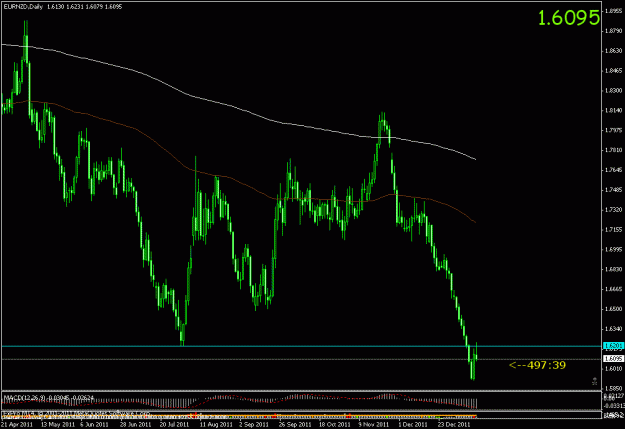Click the 1.8140 price scale label
Image resolution: width=625 pixels, height=429 pixels.
[x=614, y=110]
